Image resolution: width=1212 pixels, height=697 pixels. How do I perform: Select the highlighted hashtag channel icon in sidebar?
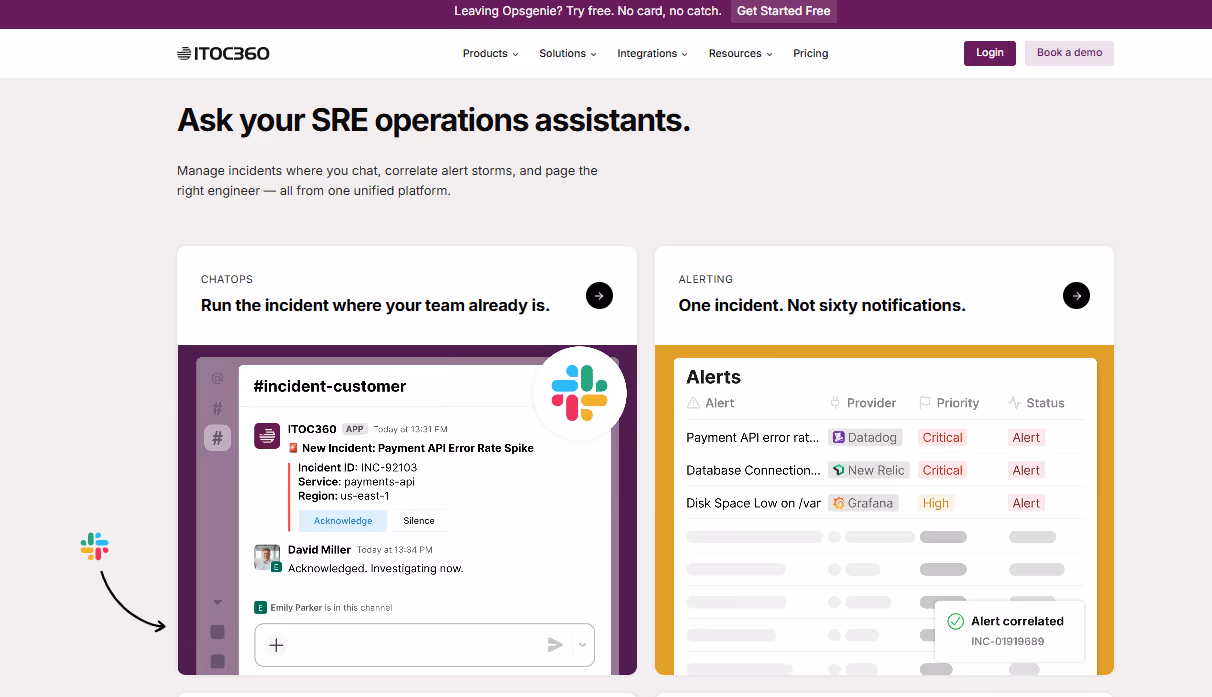coord(217,437)
